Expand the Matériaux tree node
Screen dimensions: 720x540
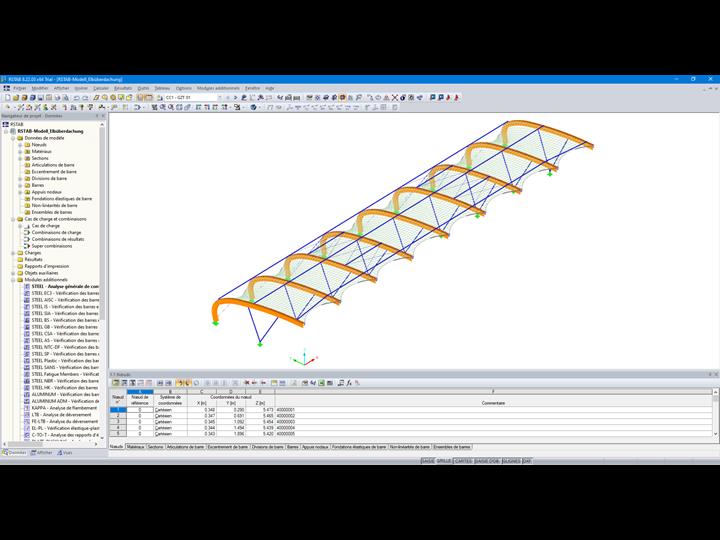coord(20,151)
